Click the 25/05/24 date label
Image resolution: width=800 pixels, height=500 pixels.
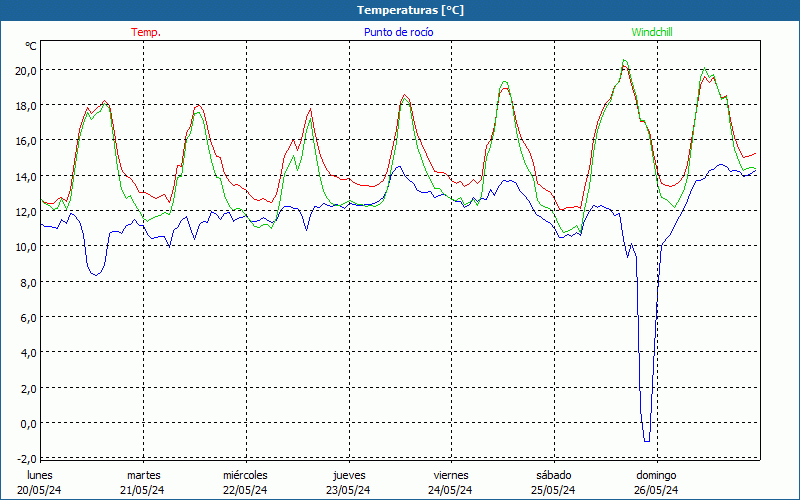(553, 490)
